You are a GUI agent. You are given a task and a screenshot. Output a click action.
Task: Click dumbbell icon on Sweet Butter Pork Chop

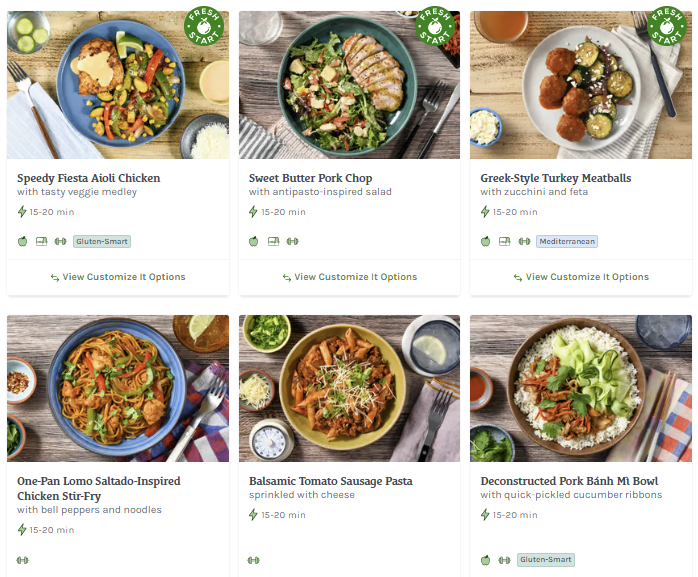click(x=293, y=241)
